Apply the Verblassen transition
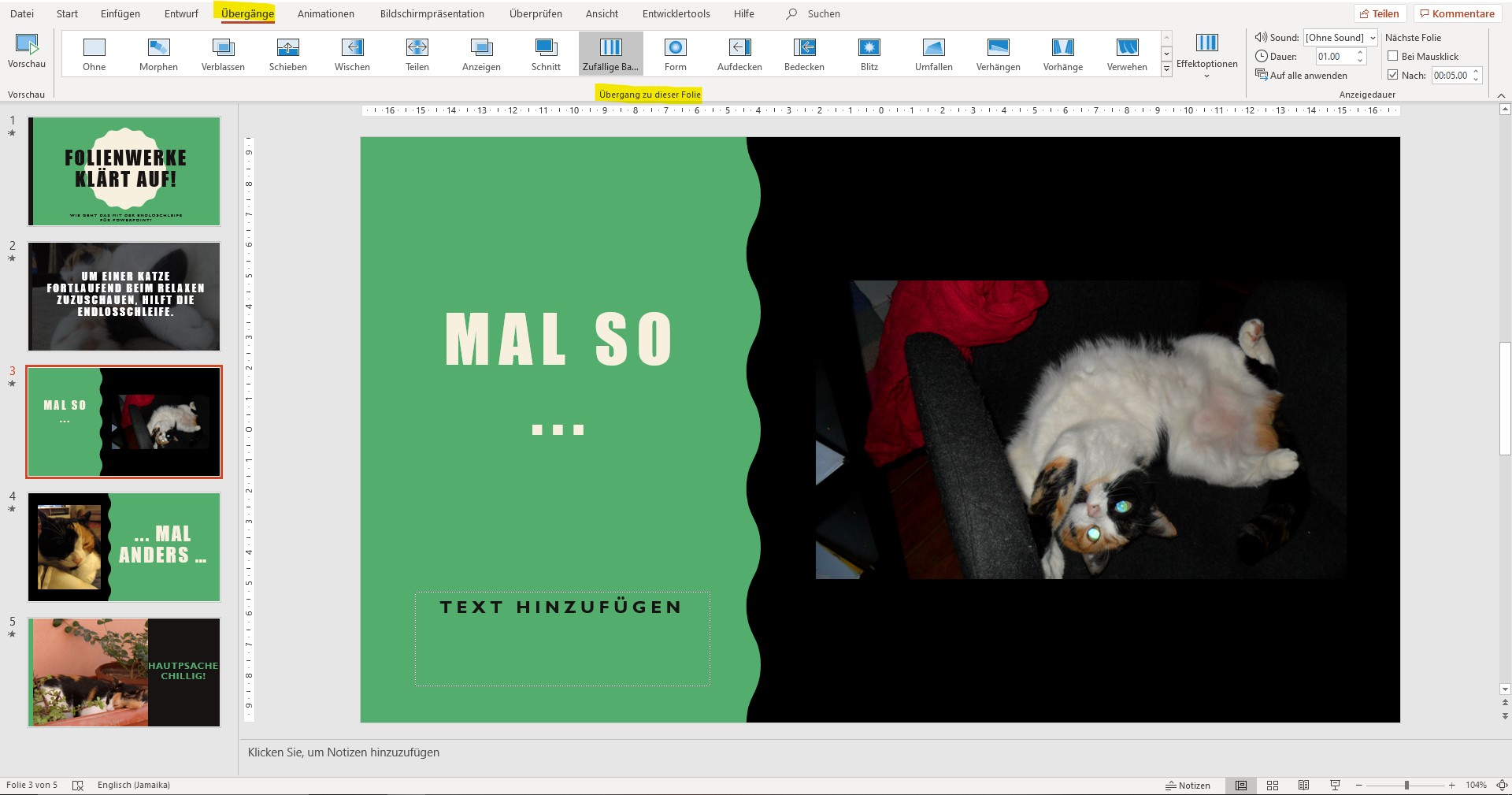Image resolution: width=1512 pixels, height=795 pixels. (223, 54)
